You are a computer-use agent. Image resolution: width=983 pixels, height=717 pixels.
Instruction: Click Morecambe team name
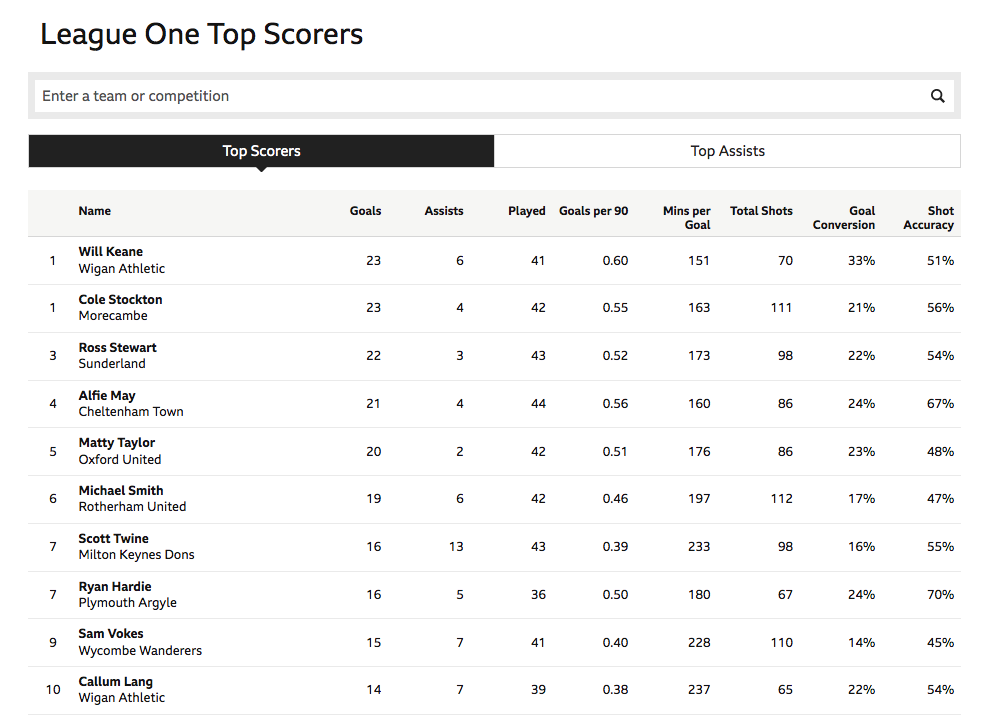click(x=113, y=316)
